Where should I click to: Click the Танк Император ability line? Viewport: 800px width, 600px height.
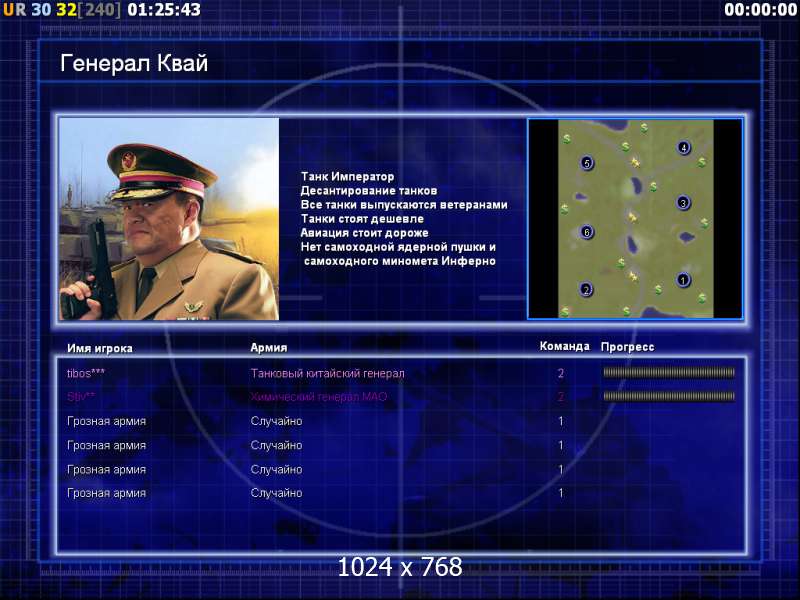click(347, 177)
